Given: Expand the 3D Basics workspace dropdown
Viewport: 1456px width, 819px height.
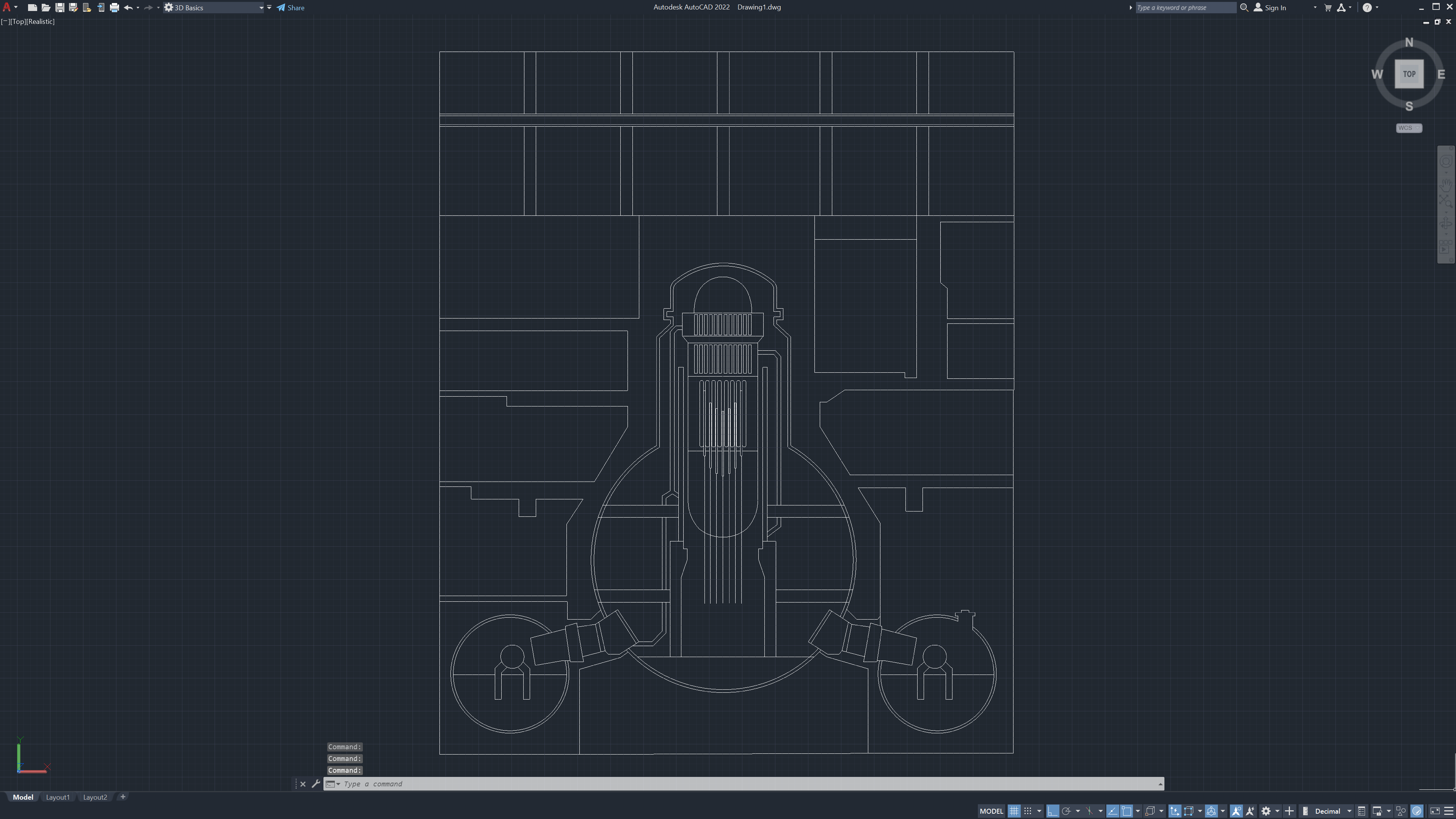Looking at the screenshot, I should click(261, 7).
